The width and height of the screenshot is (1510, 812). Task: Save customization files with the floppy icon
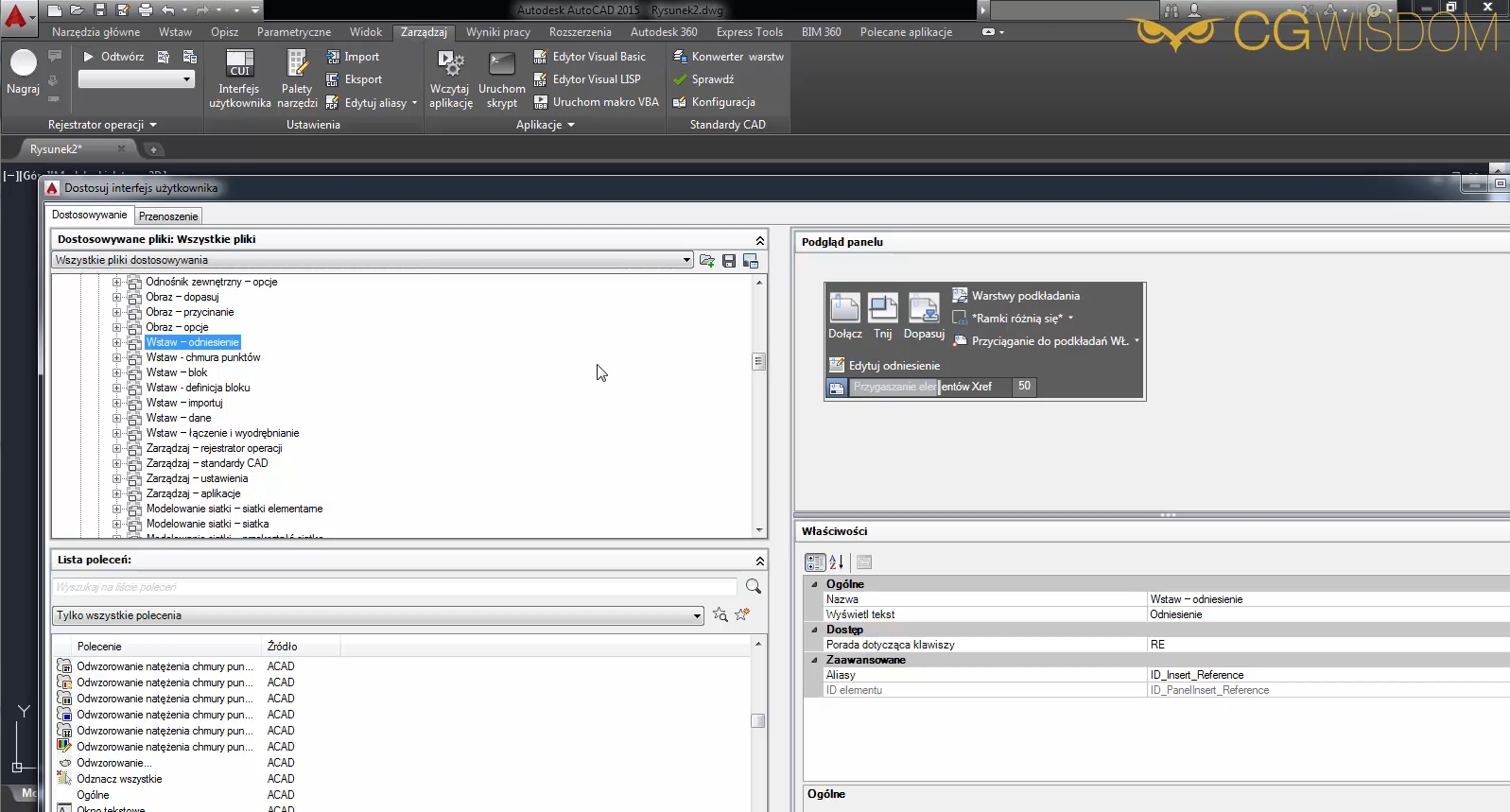(x=729, y=261)
